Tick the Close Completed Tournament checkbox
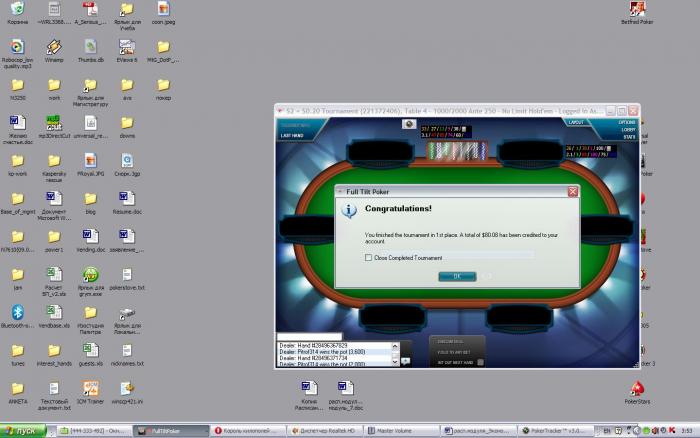 (x=368, y=258)
